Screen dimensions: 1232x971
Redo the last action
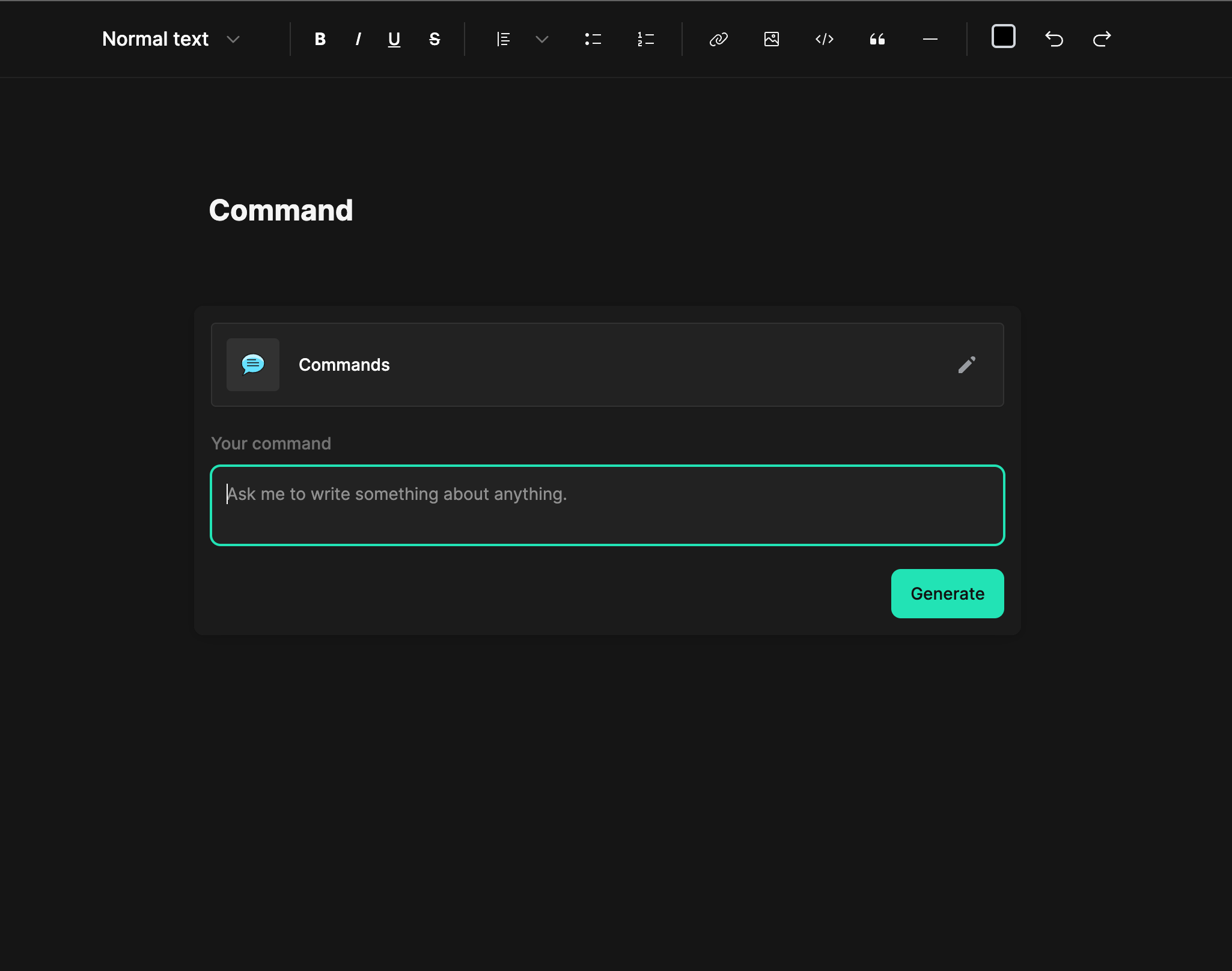[1102, 39]
